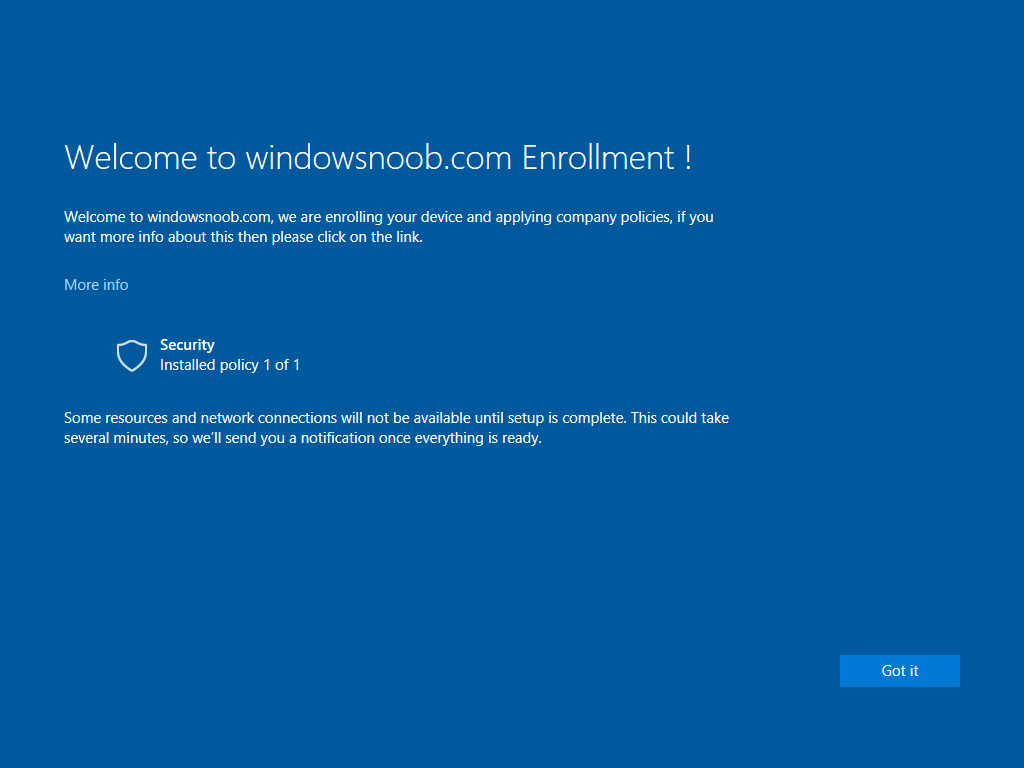Click 'Installed policy 1 of 1' status
The image size is (1024, 768).
pos(230,365)
